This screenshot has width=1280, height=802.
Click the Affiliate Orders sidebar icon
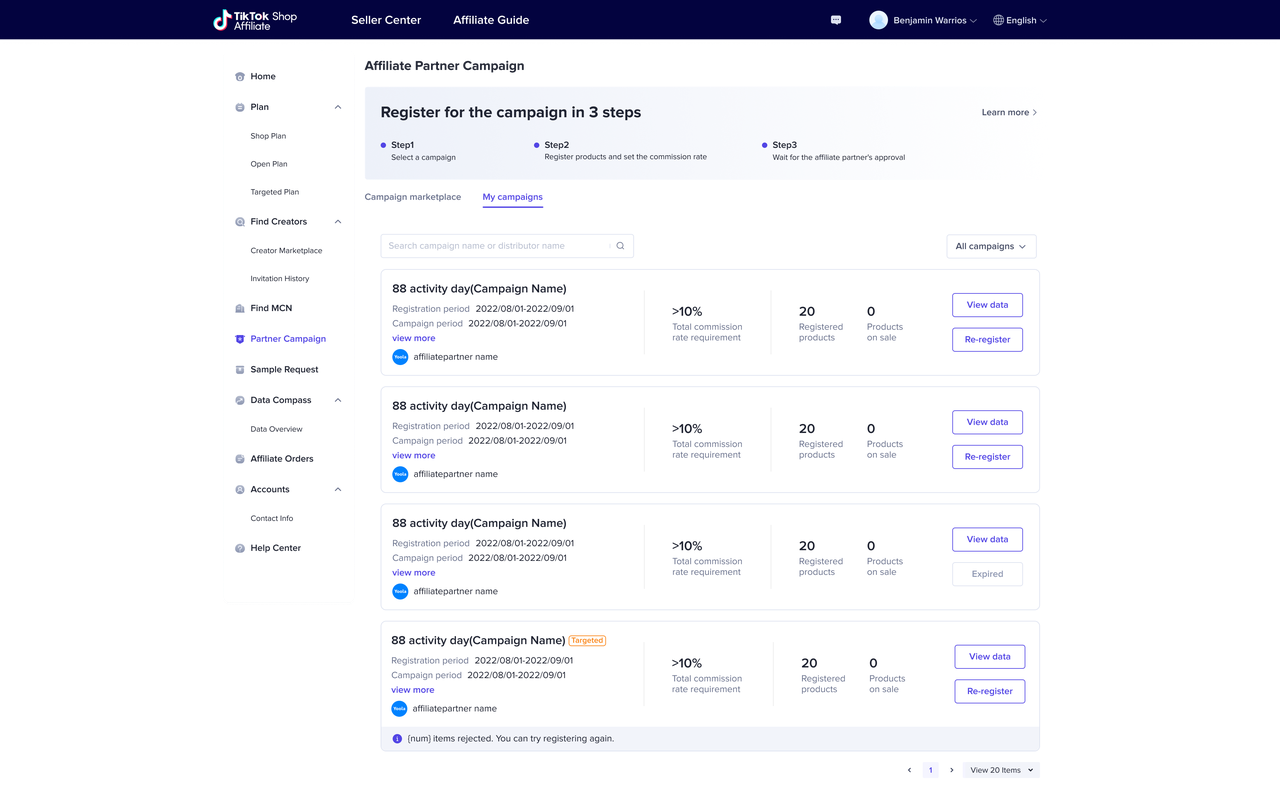[240, 459]
